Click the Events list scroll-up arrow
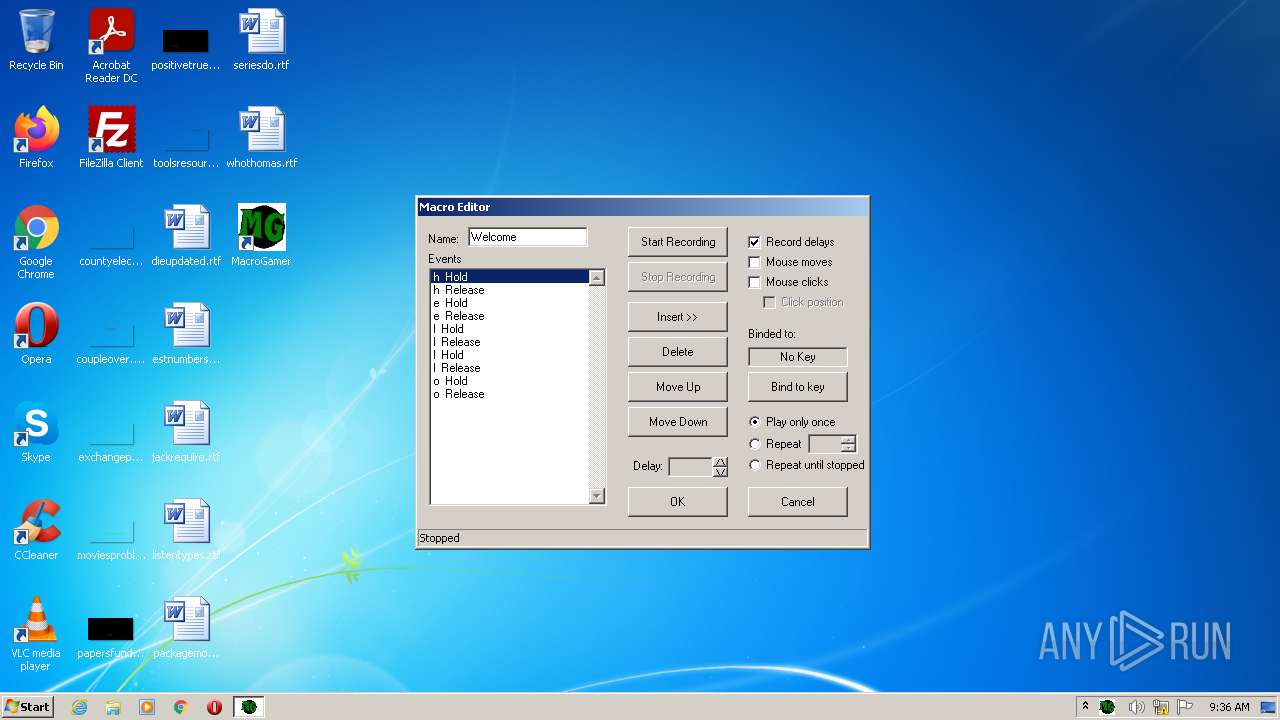Screen dimensions: 1280x720 pyautogui.click(x=597, y=278)
